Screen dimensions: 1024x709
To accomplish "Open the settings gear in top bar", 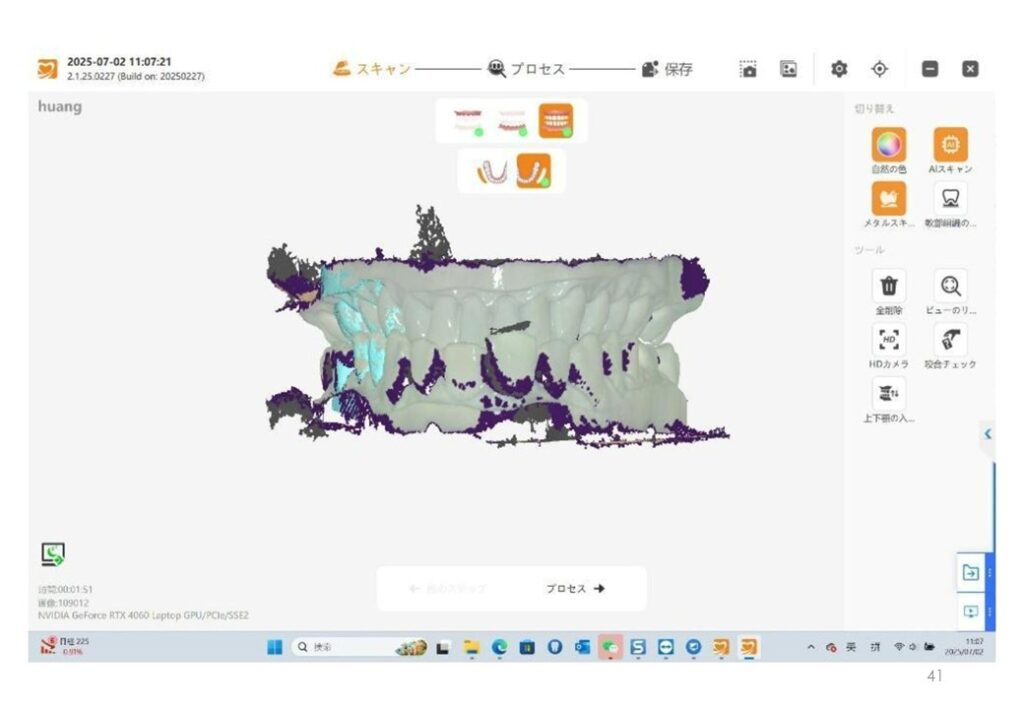I will click(x=839, y=69).
